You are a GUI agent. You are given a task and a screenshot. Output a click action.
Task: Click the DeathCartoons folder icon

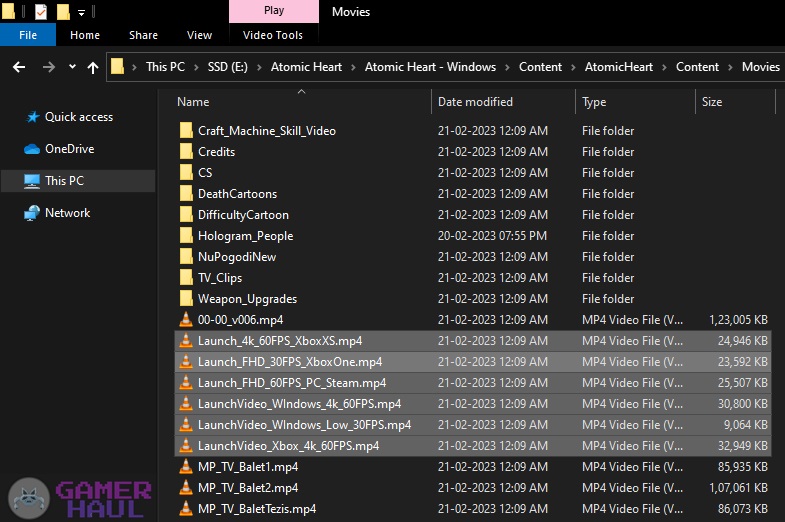click(186, 194)
